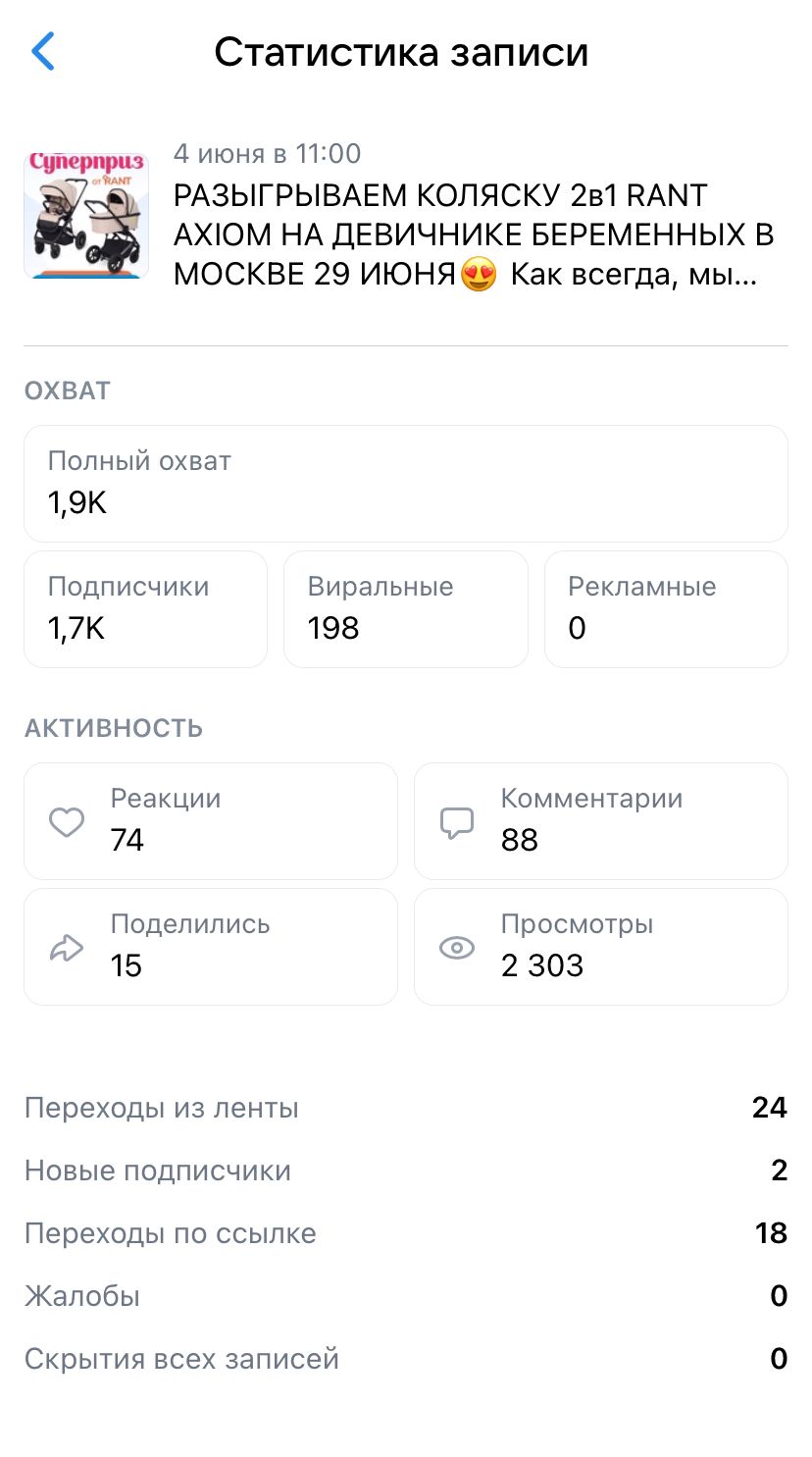812x1457 pixels.
Task: Tap the Жалобы row
Action: [406, 1296]
